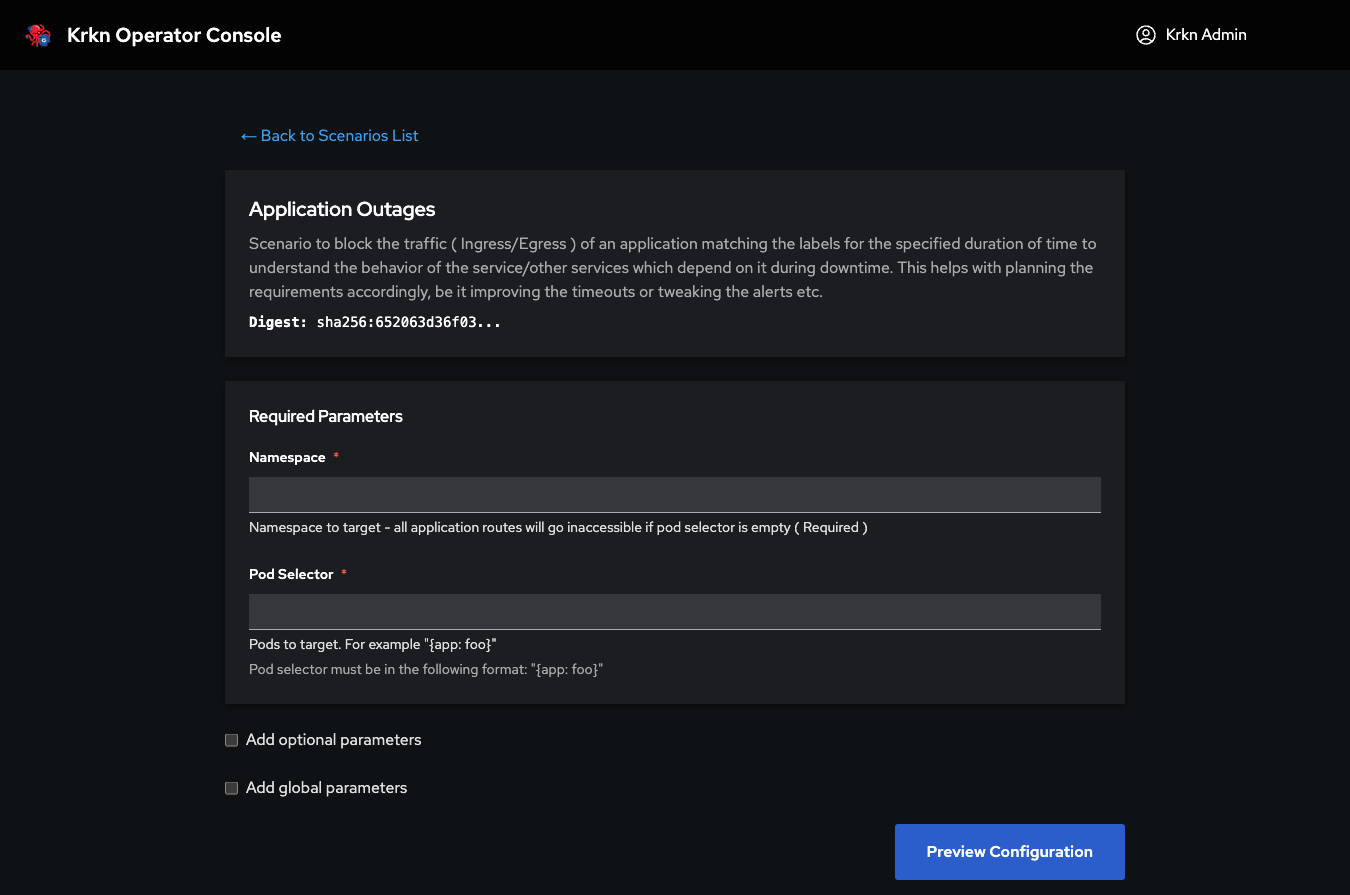Select the Application Outages heading
The image size is (1350, 895).
click(x=342, y=209)
